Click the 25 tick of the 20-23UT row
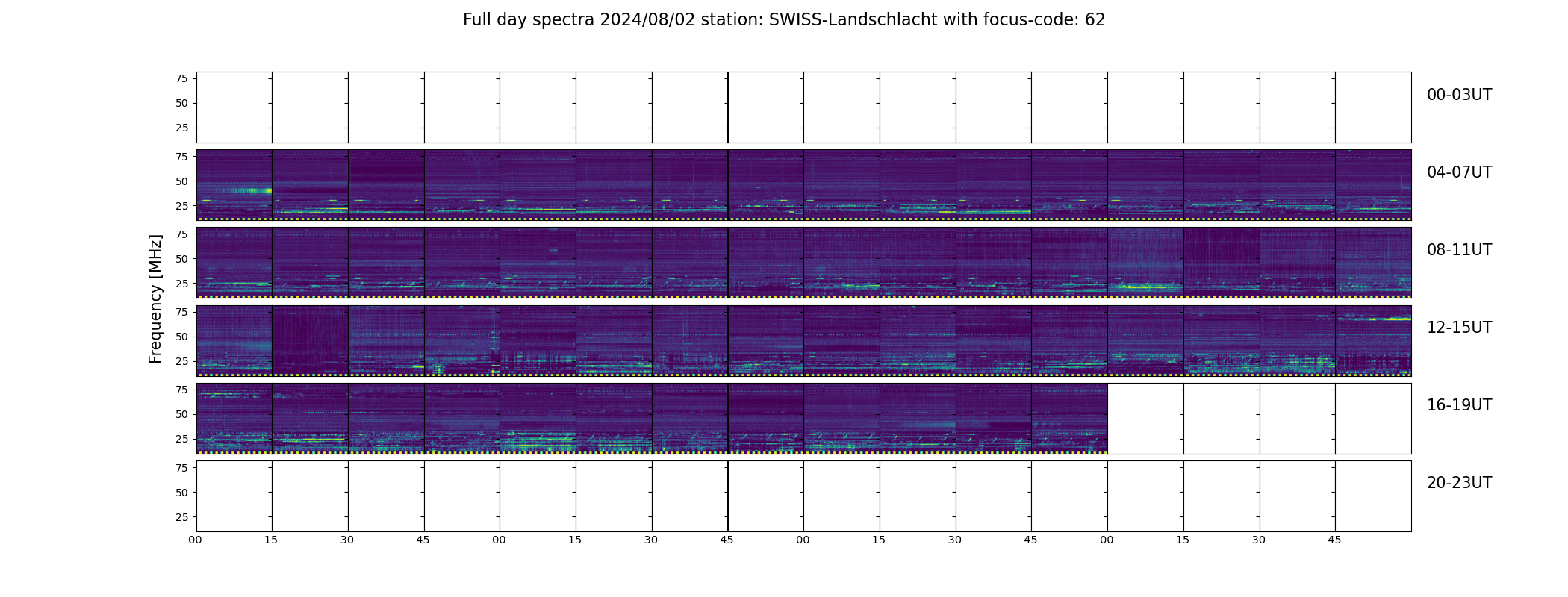The height and width of the screenshot is (597, 1568). point(181,516)
